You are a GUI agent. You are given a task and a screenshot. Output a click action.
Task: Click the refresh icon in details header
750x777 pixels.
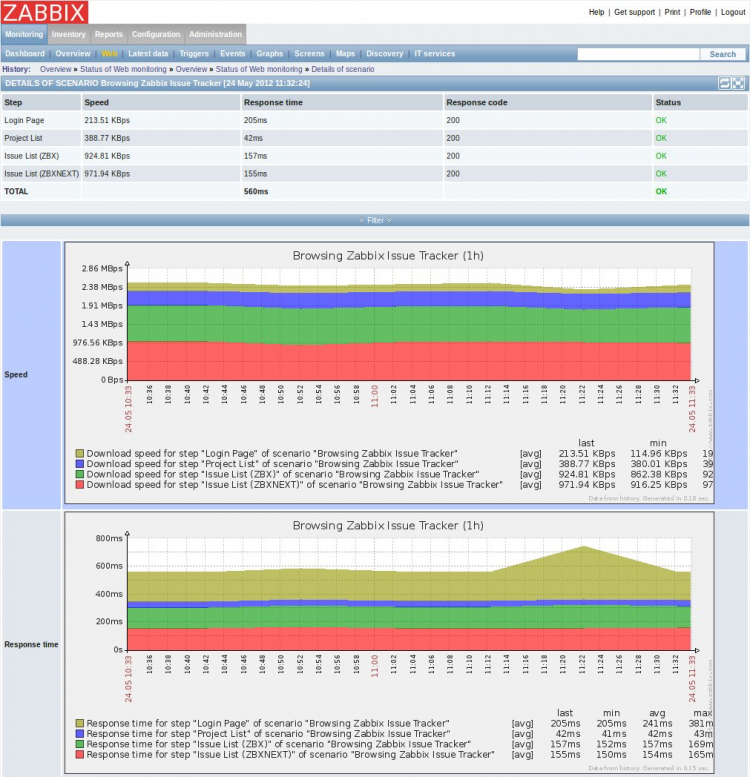tap(724, 84)
